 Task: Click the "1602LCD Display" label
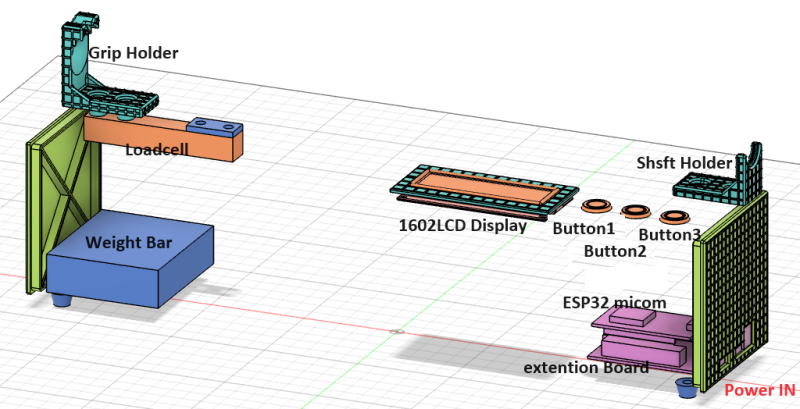point(463,225)
